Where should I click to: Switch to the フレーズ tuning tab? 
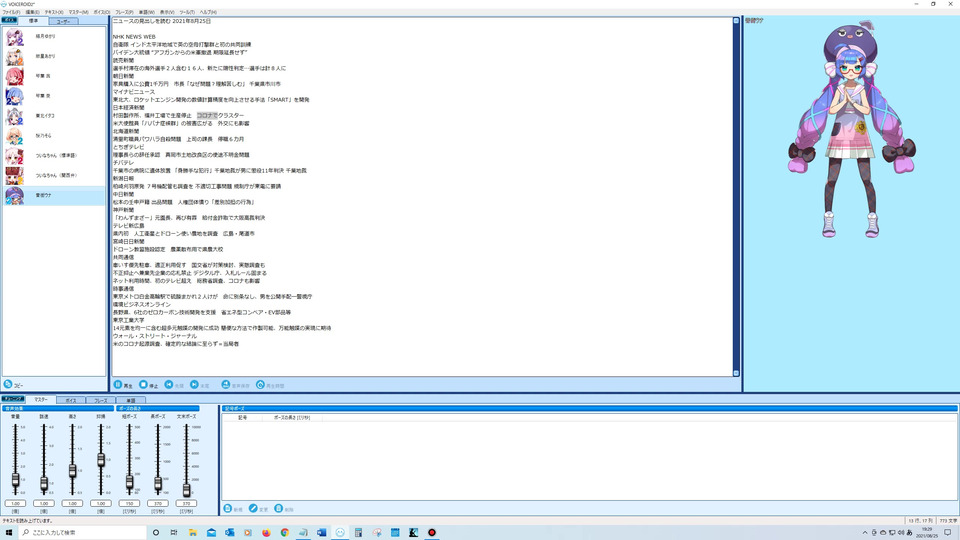[101, 400]
